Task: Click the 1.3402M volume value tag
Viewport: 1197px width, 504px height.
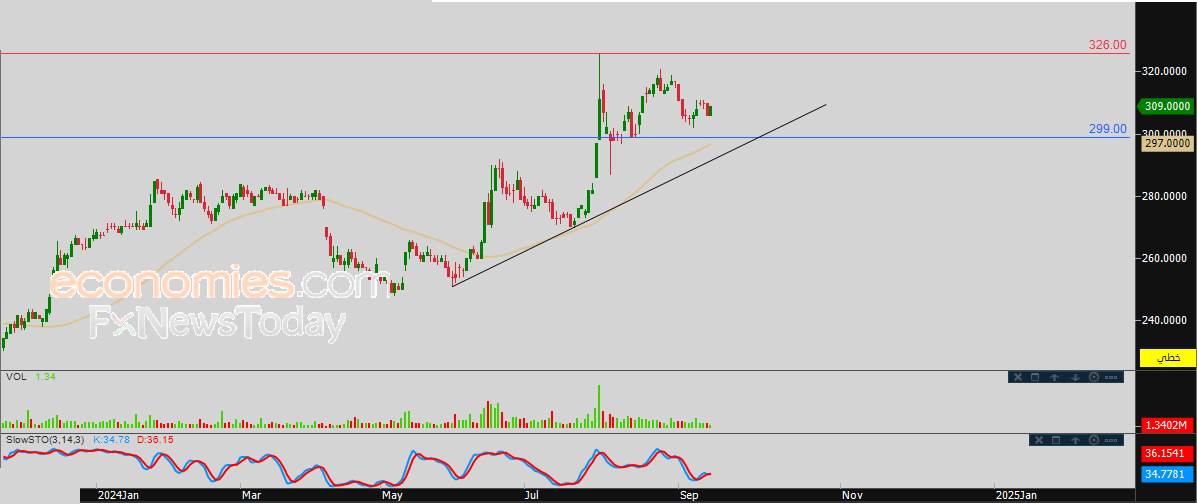Action: (1168, 425)
